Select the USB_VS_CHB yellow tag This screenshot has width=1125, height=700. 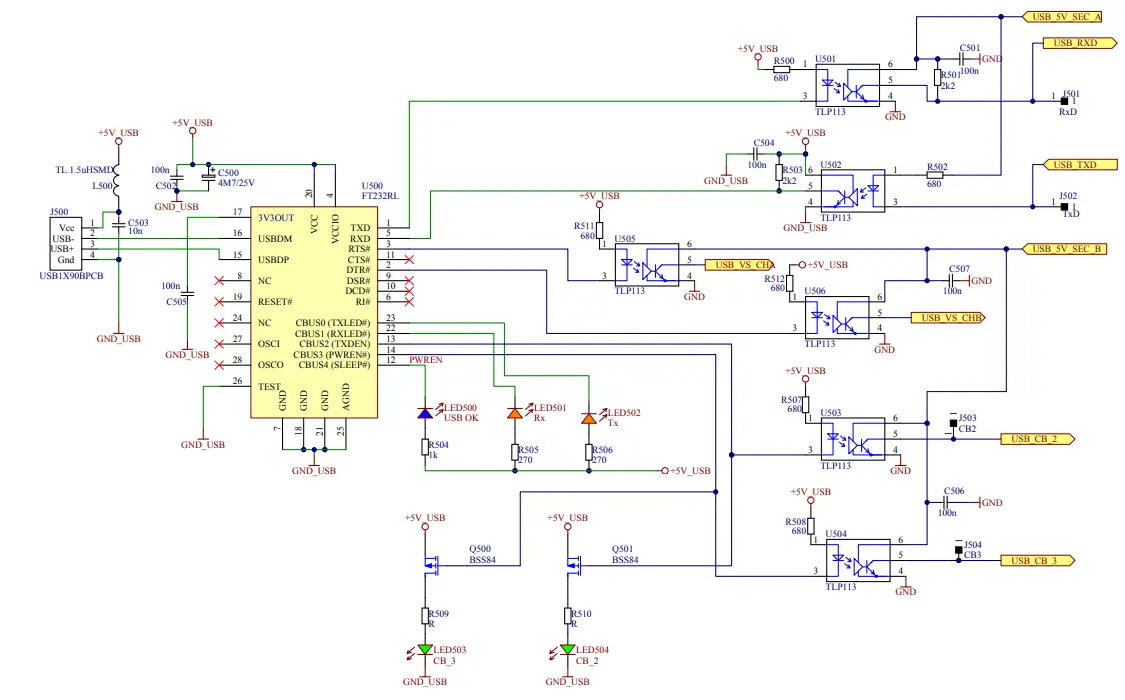click(x=949, y=319)
